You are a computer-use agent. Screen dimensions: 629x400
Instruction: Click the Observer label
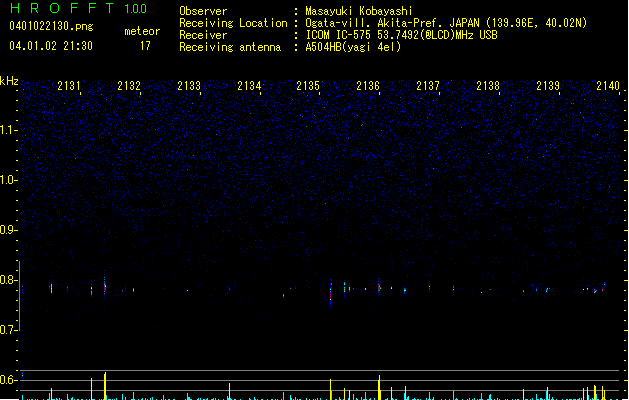point(203,11)
